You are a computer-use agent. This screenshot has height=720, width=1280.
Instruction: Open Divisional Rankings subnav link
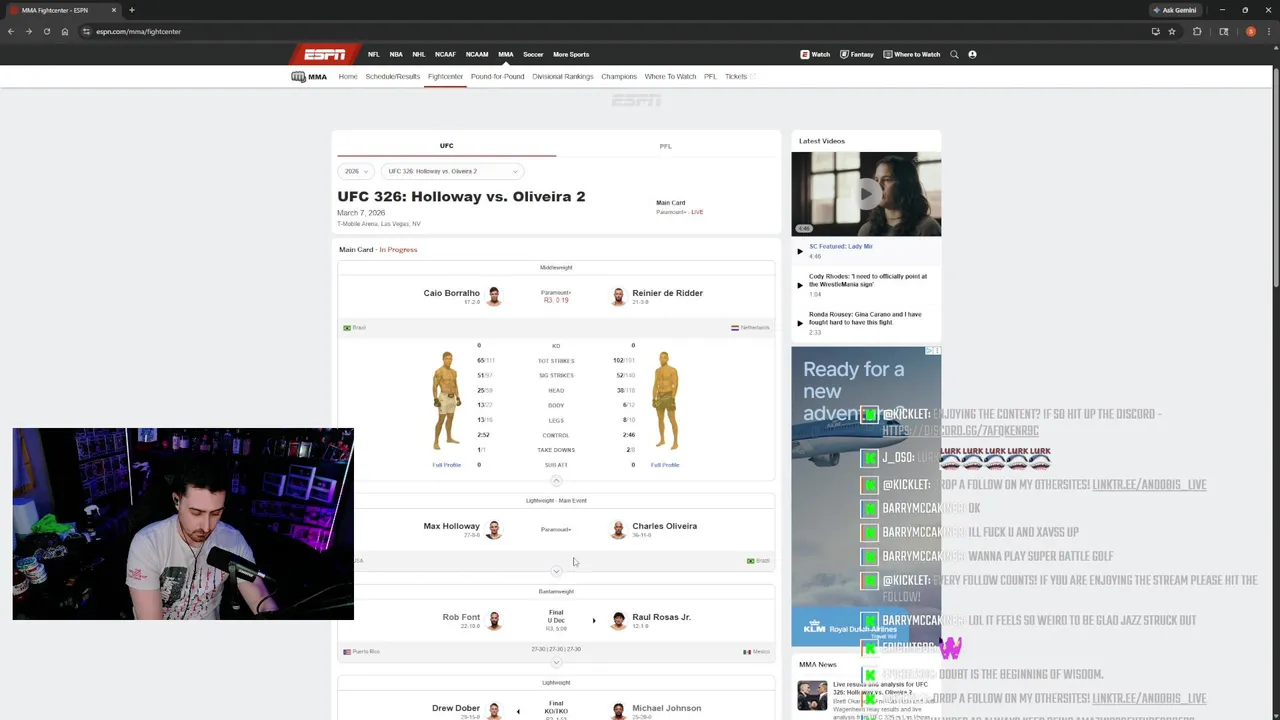click(563, 76)
